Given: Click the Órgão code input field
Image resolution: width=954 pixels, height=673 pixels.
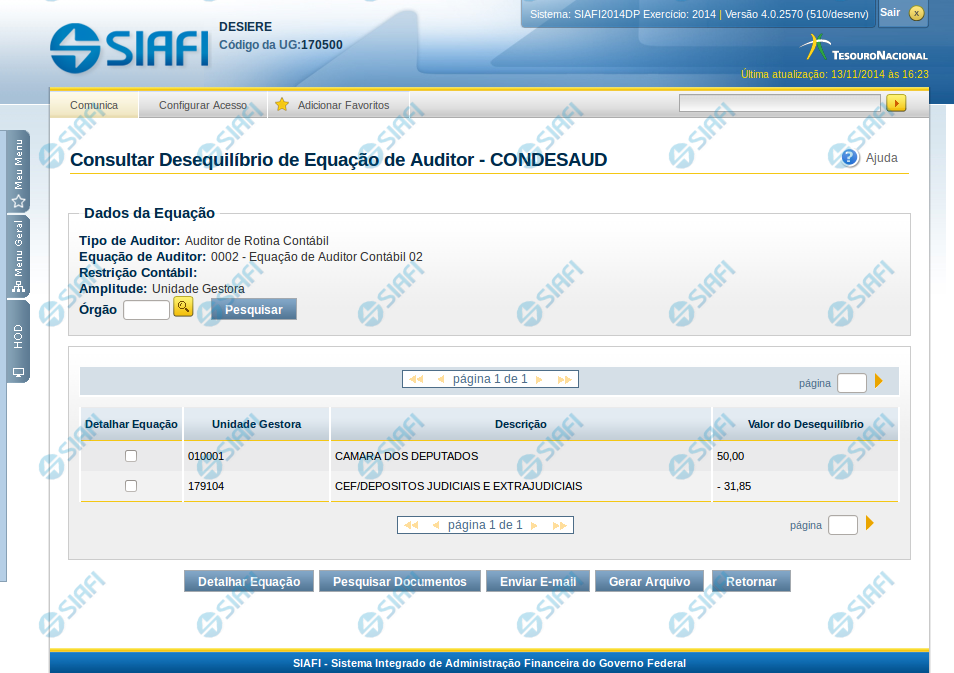Looking at the screenshot, I should coord(146,310).
